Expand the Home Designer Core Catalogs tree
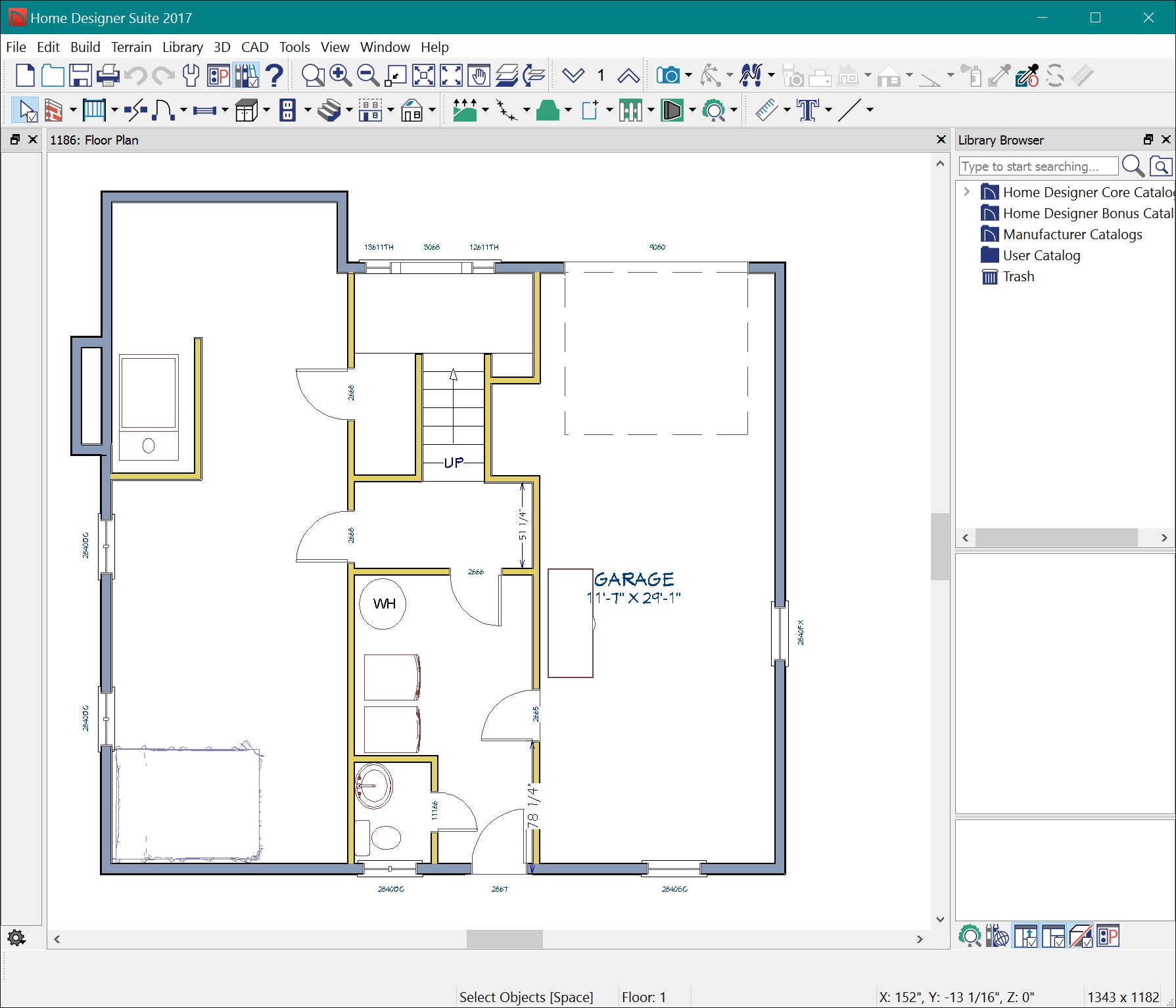The width and height of the screenshot is (1176, 1008). click(967, 191)
